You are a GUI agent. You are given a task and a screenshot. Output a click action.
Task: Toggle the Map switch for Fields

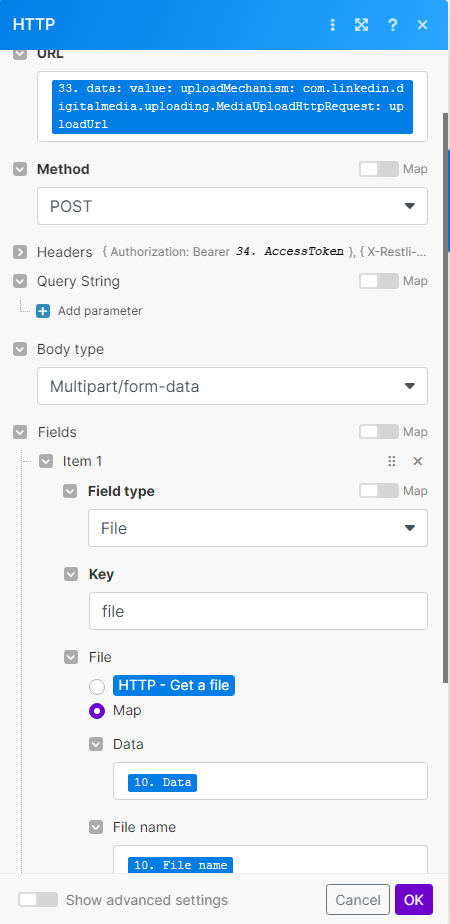(379, 432)
